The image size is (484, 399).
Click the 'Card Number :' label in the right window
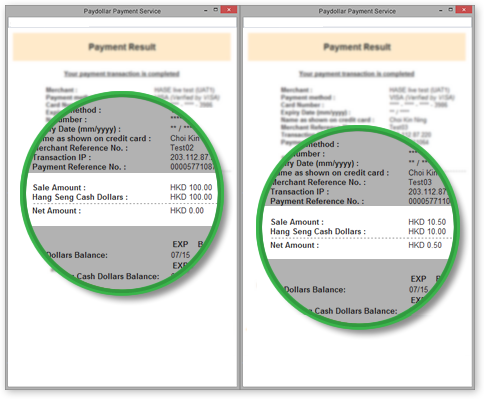pyautogui.click(x=302, y=105)
